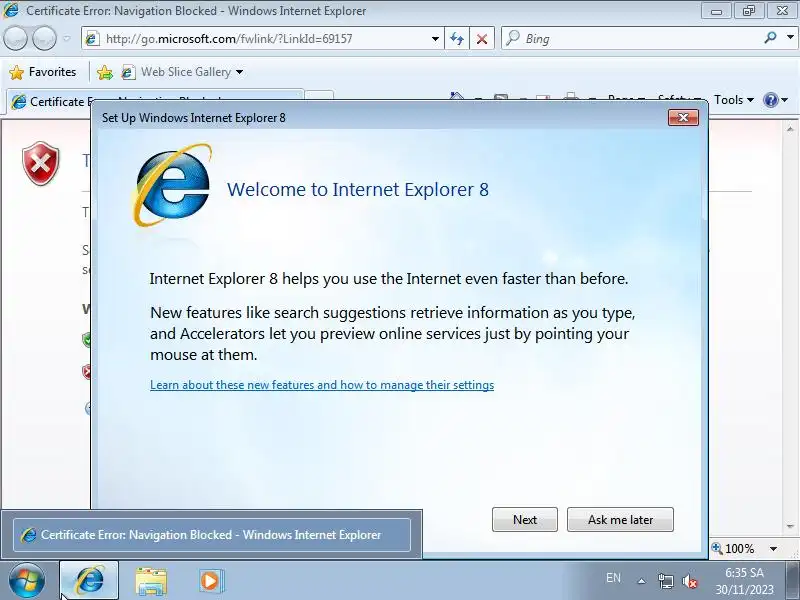Click the Internet Explorer taskbar icon
Image resolution: width=800 pixels, height=600 pixels.
click(89, 581)
